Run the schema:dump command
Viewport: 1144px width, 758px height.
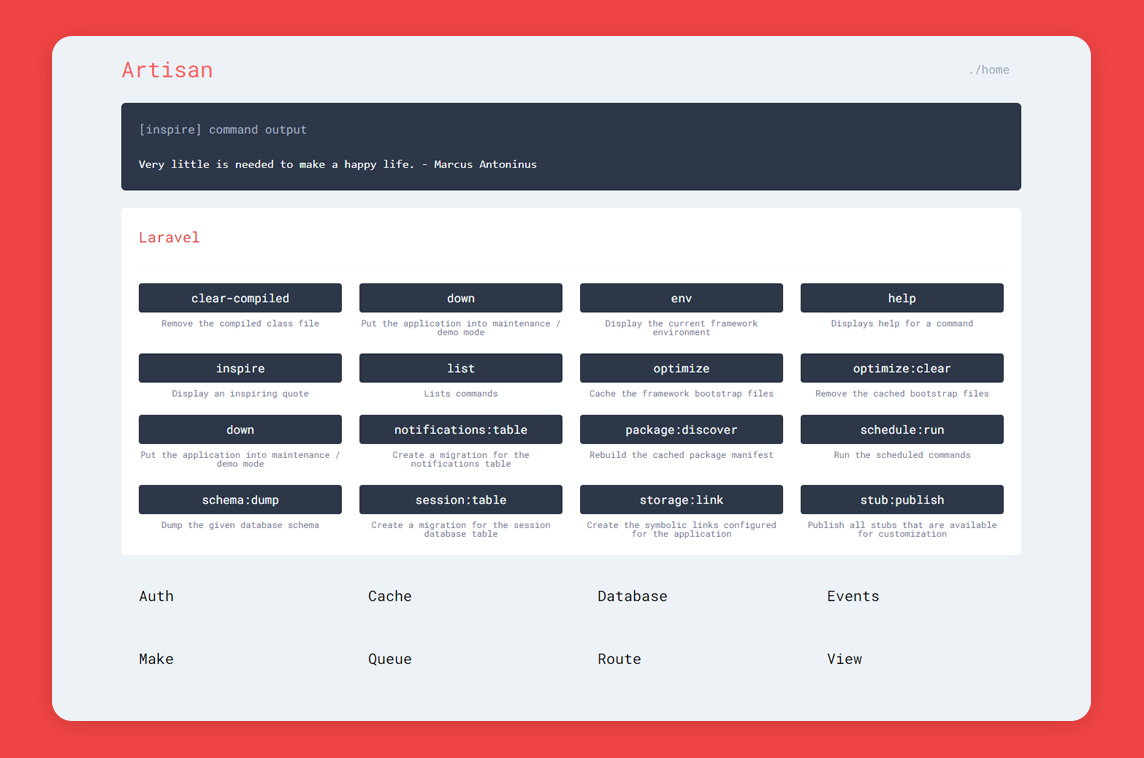click(x=240, y=499)
